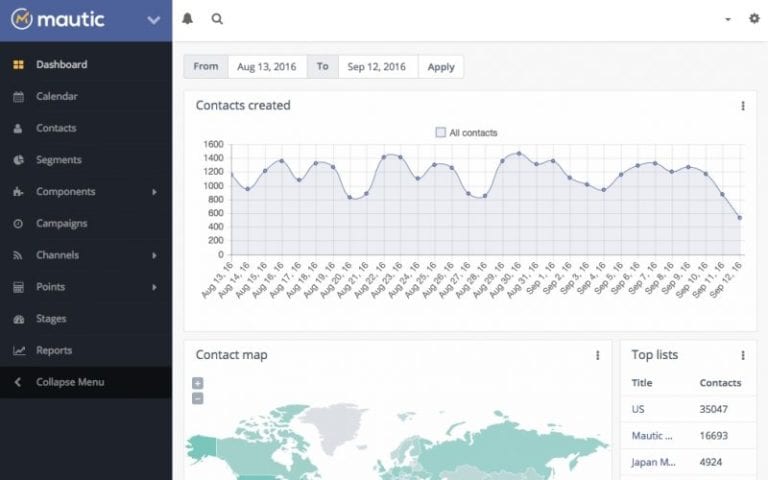Open the user account dropdown caret

click(x=727, y=19)
